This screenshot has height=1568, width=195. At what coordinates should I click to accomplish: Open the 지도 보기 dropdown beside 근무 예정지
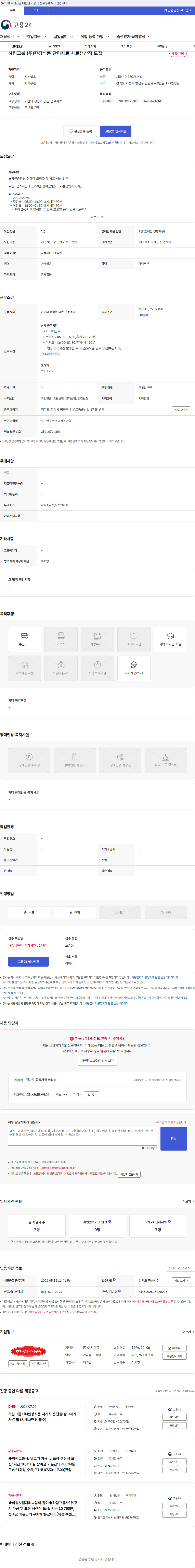point(181,410)
